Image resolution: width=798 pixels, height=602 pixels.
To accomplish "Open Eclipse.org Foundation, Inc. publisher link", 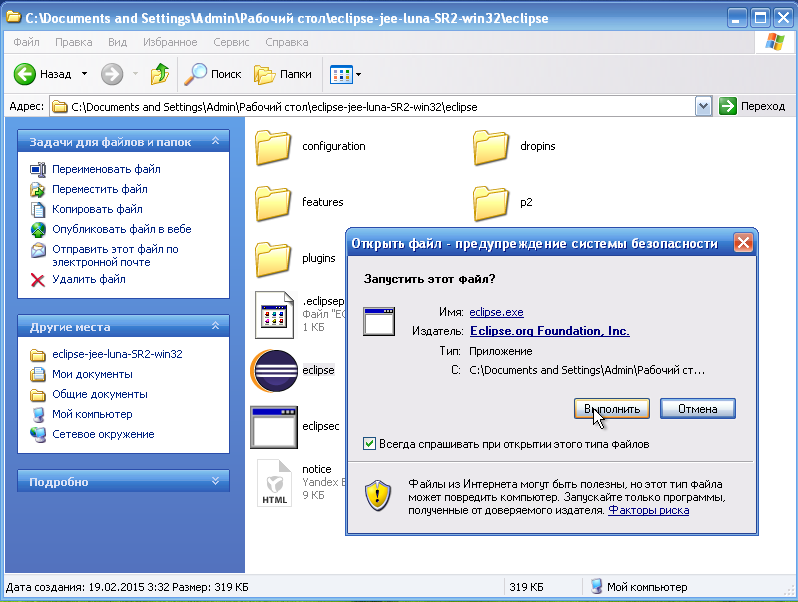I will [x=550, y=331].
